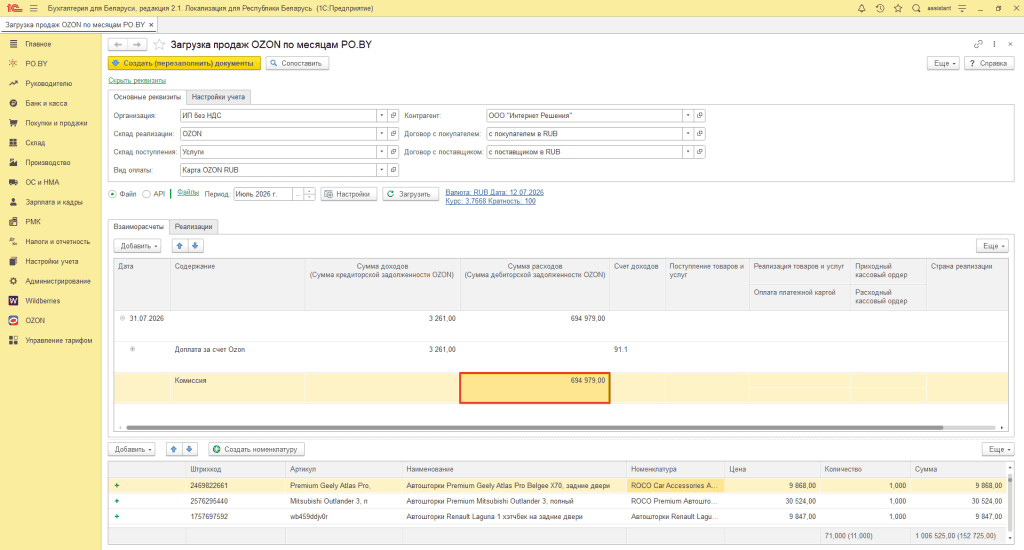The image size is (1024, 550).
Task: Select the Комиссия row text
Action: coord(190,380)
